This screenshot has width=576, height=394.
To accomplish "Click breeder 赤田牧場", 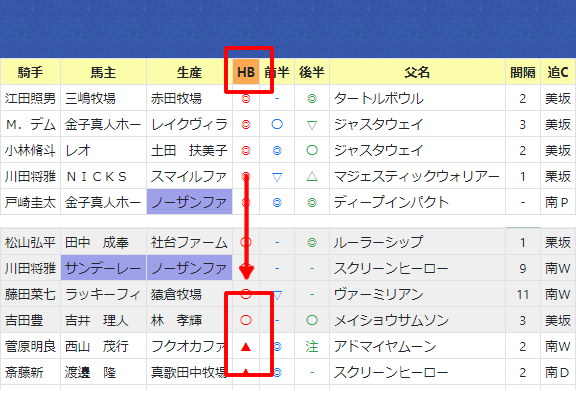I will point(176,98).
